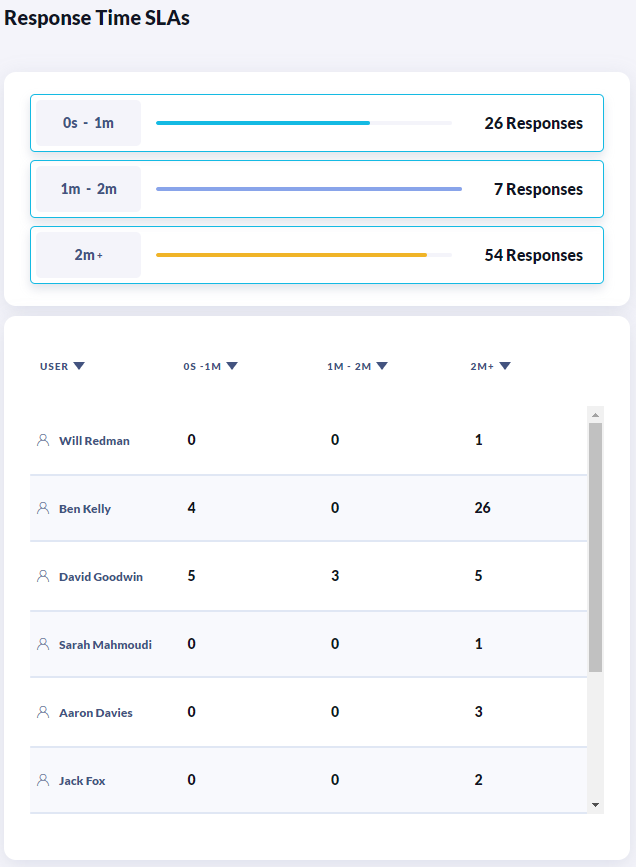Click the user icon beside David Goodwin
The width and height of the screenshot is (636, 867).
click(43, 576)
